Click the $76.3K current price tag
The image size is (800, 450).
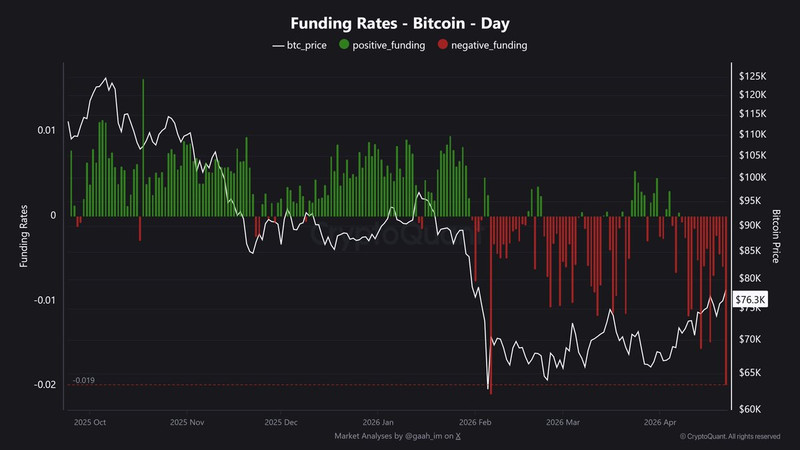(x=750, y=299)
